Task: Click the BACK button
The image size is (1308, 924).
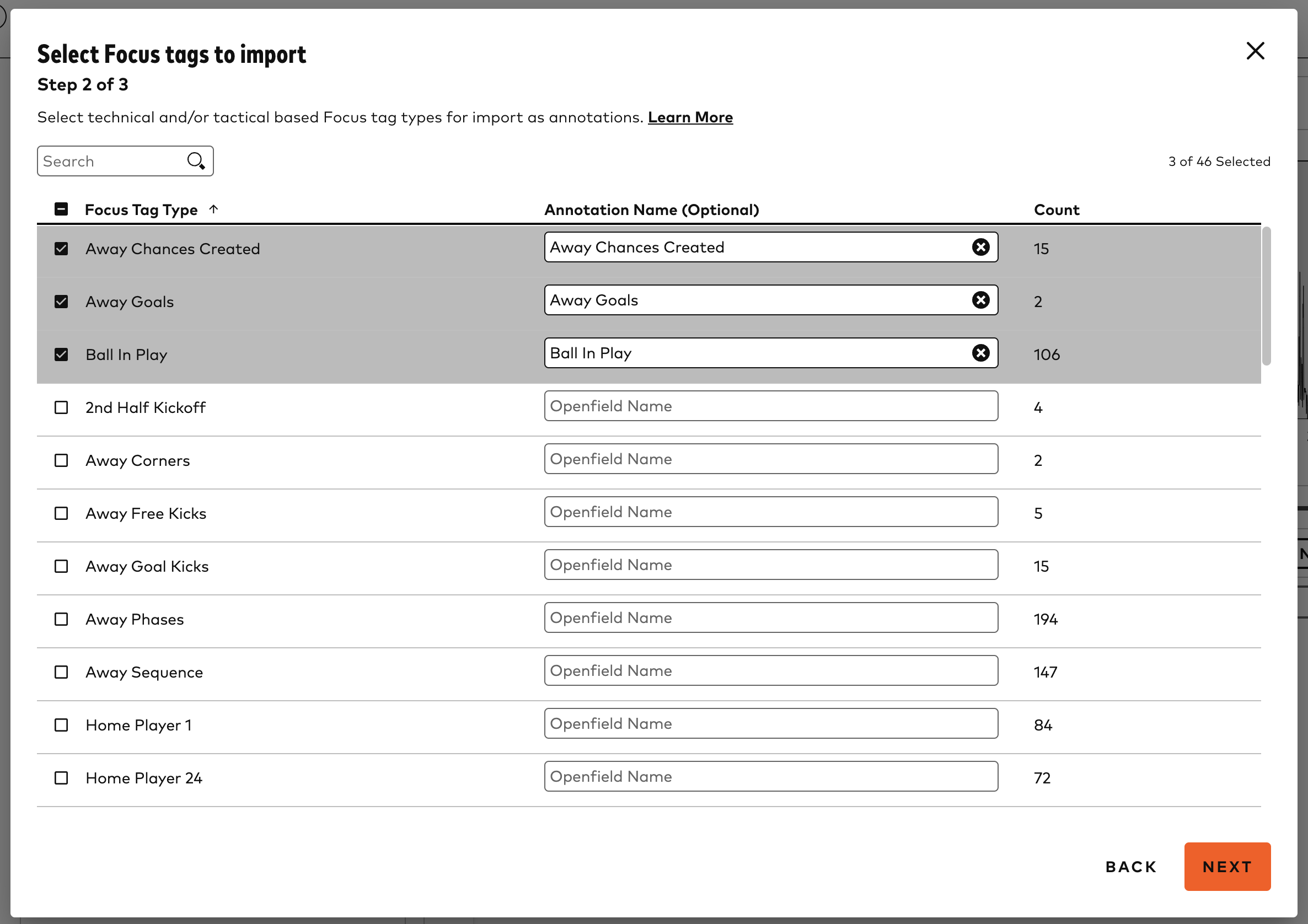Action: click(1130, 867)
